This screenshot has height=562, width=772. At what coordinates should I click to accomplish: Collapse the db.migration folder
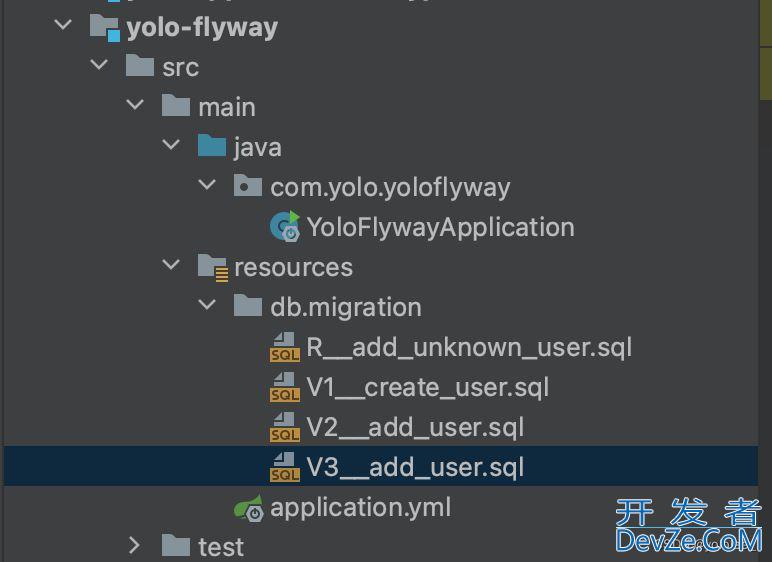(x=207, y=304)
